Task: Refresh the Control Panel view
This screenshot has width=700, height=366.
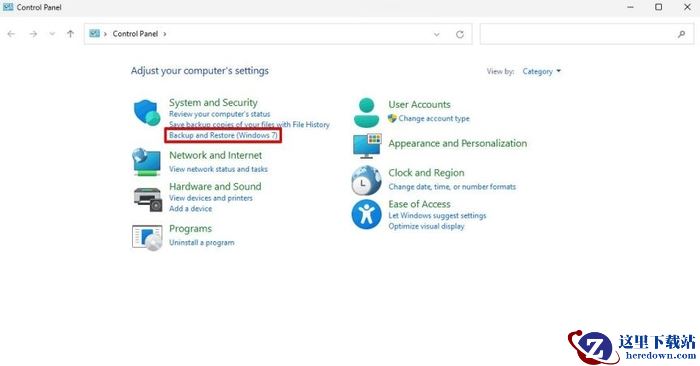Action: tap(460, 34)
